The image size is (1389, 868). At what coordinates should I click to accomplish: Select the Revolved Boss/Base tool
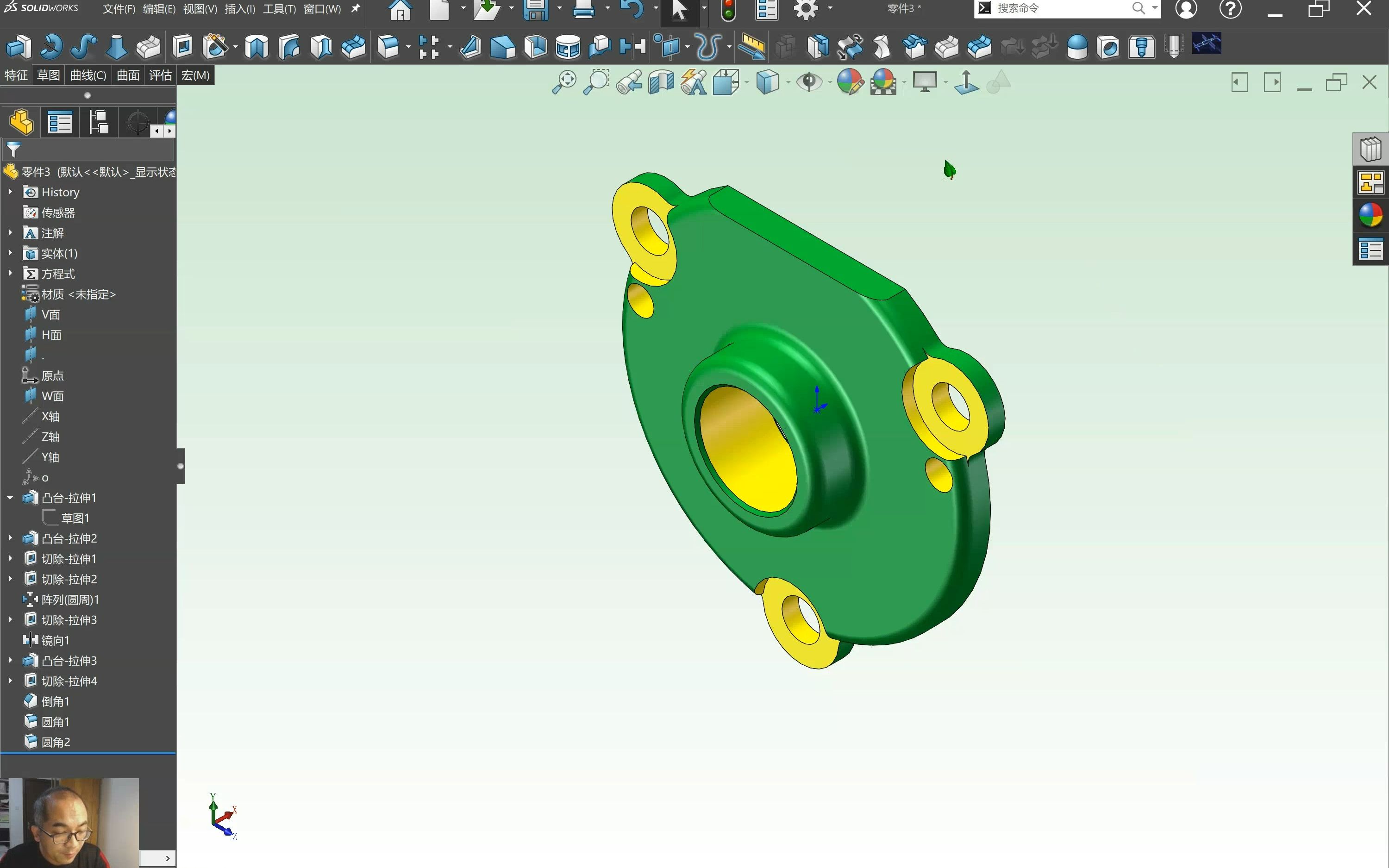[51, 47]
